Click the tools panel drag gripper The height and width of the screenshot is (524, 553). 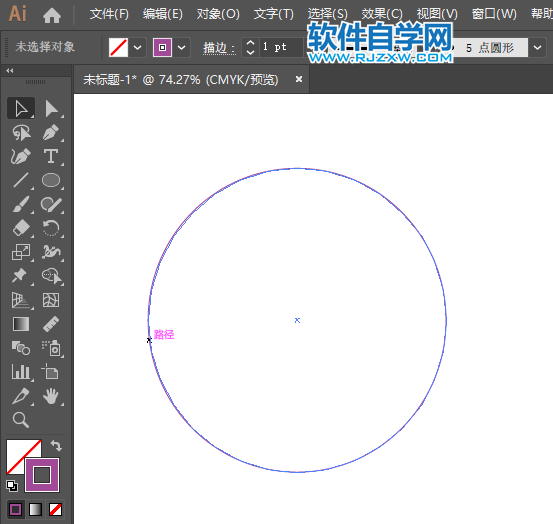coord(36,82)
